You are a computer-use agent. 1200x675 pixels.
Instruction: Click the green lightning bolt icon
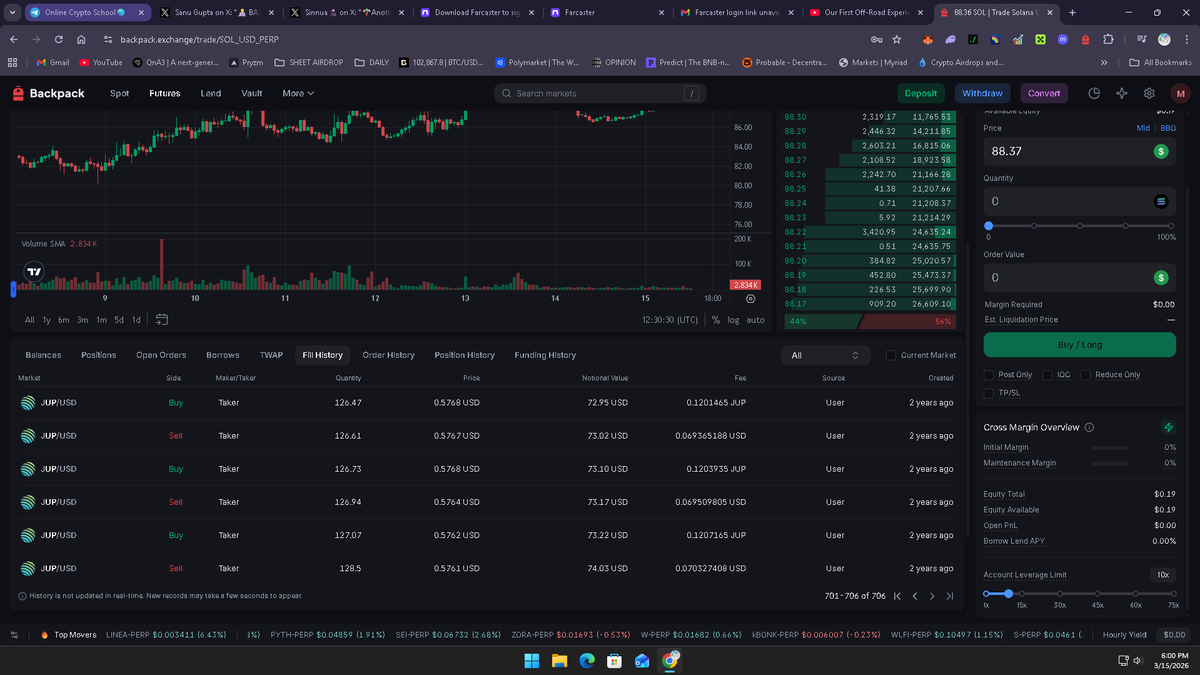[1169, 427]
